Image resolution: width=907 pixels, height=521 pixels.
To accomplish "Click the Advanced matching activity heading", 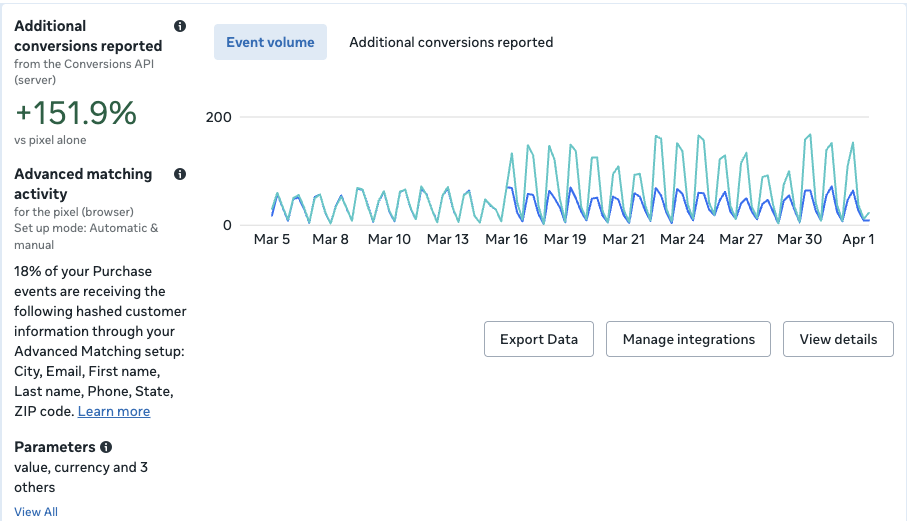I will (83, 184).
